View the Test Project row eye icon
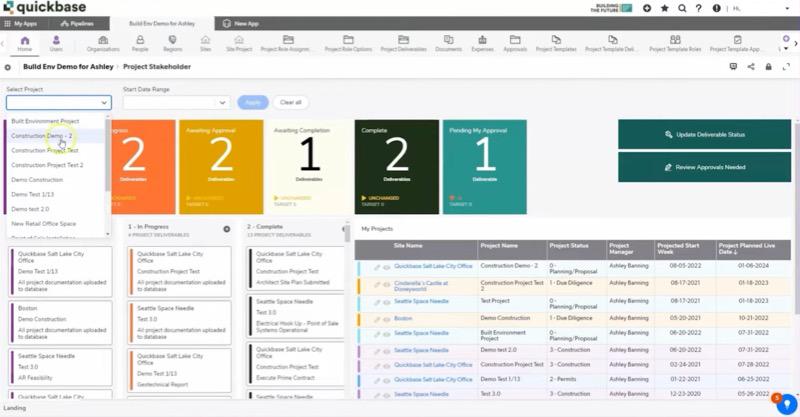This screenshot has width=800, height=417. 387,302
